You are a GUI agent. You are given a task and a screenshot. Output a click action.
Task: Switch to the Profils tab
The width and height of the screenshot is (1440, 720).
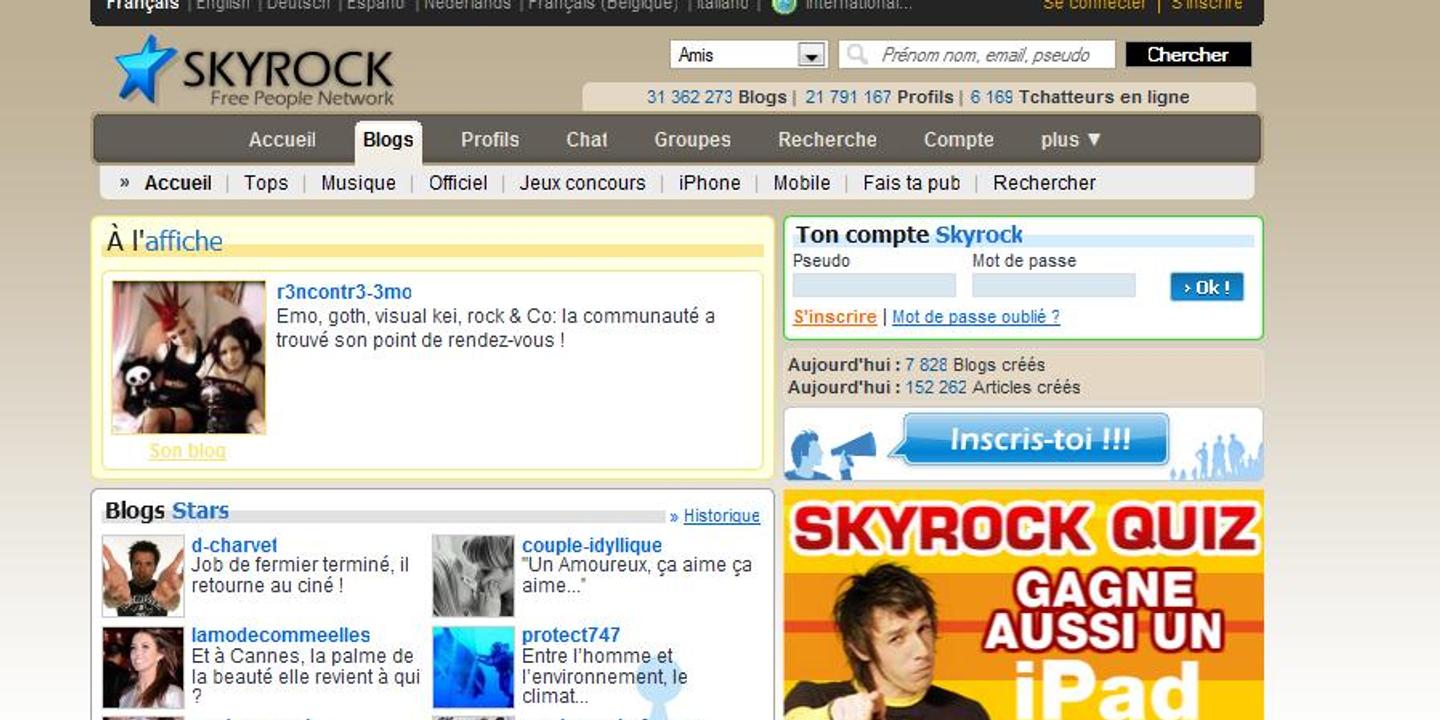coord(489,140)
